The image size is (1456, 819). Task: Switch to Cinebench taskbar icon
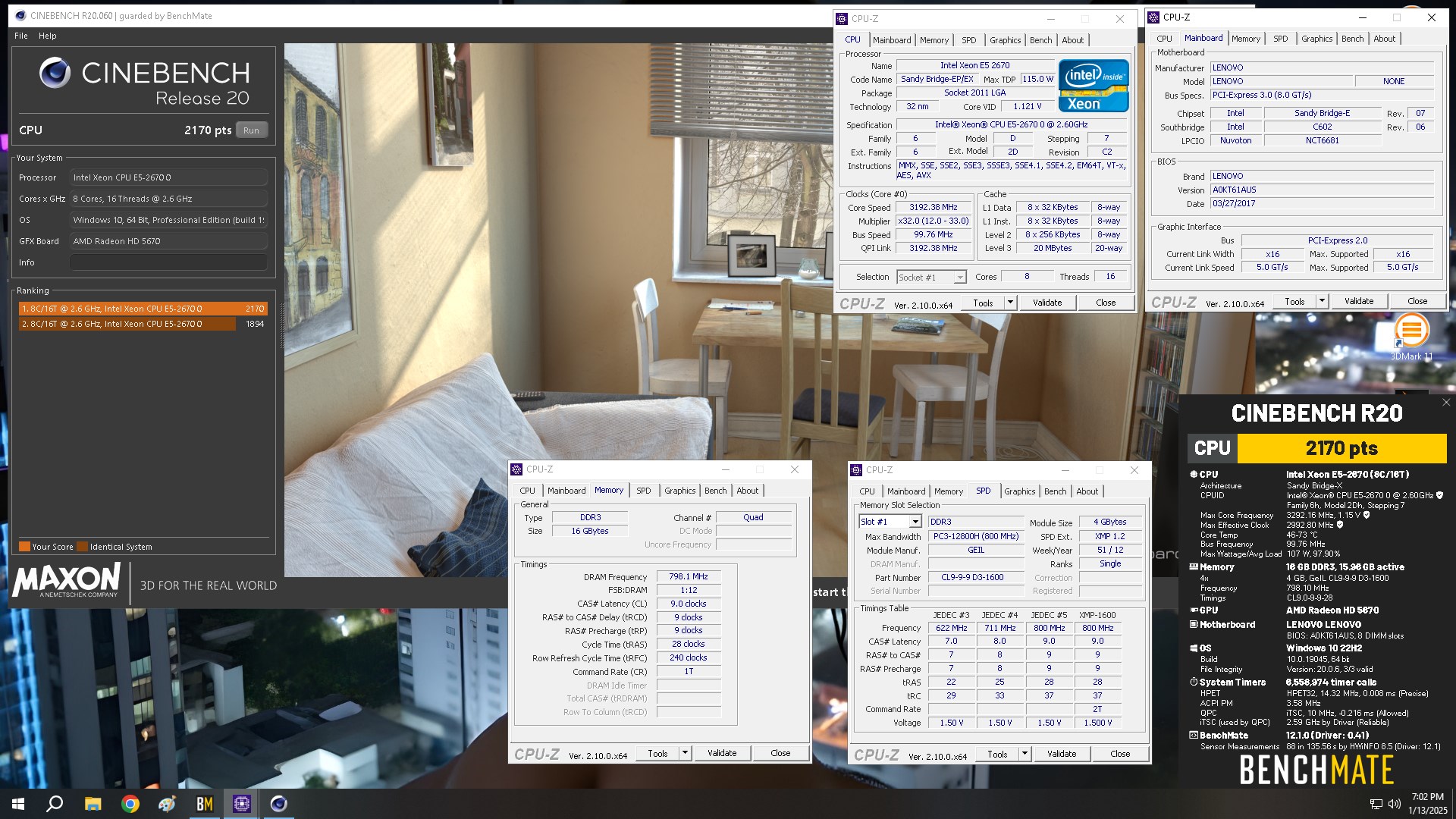pos(278,804)
